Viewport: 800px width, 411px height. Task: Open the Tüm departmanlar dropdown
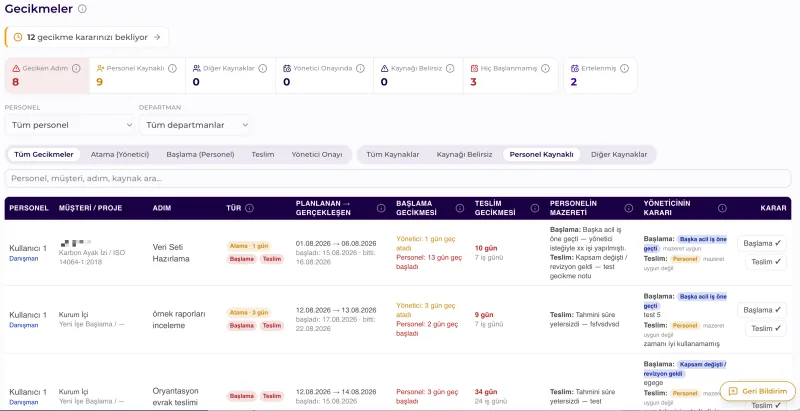coord(194,125)
